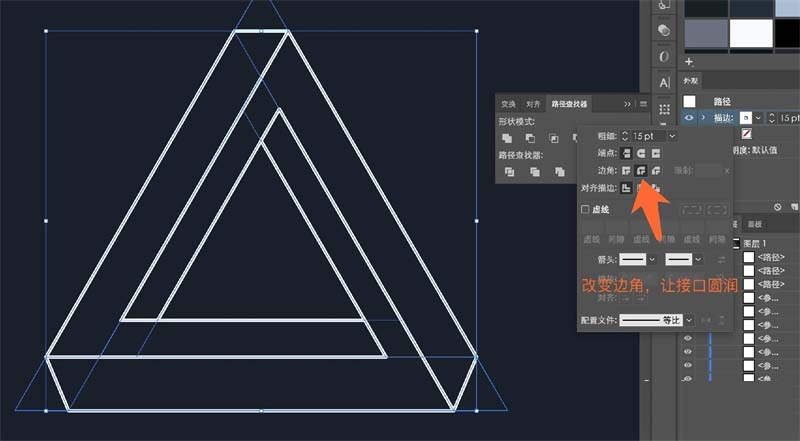Click the stroke color box in appearance
The width and height of the screenshot is (800, 441).
pyautogui.click(x=746, y=118)
